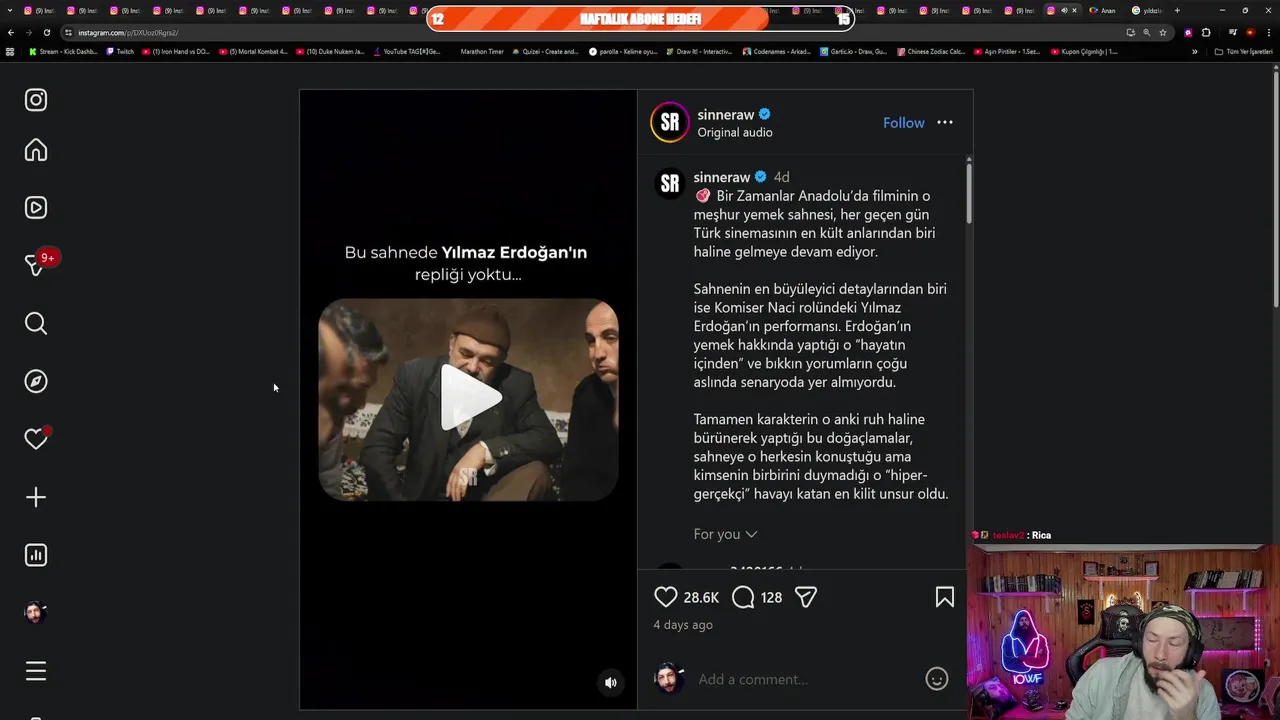Viewport: 1280px width, 720px height.
Task: Create a new post with plus icon
Action: tap(36, 497)
